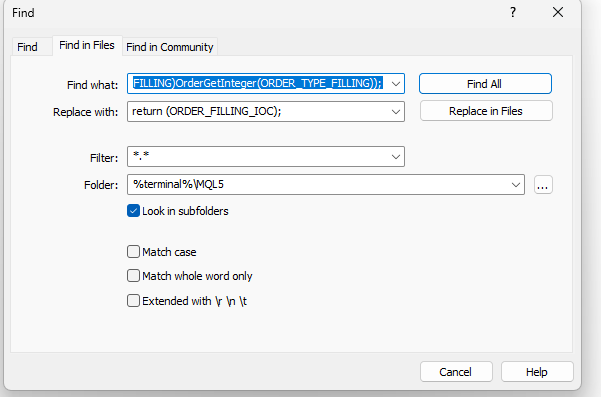Open the Filter dropdown list
Image resolution: width=601 pixels, height=397 pixels.
pyautogui.click(x=396, y=156)
